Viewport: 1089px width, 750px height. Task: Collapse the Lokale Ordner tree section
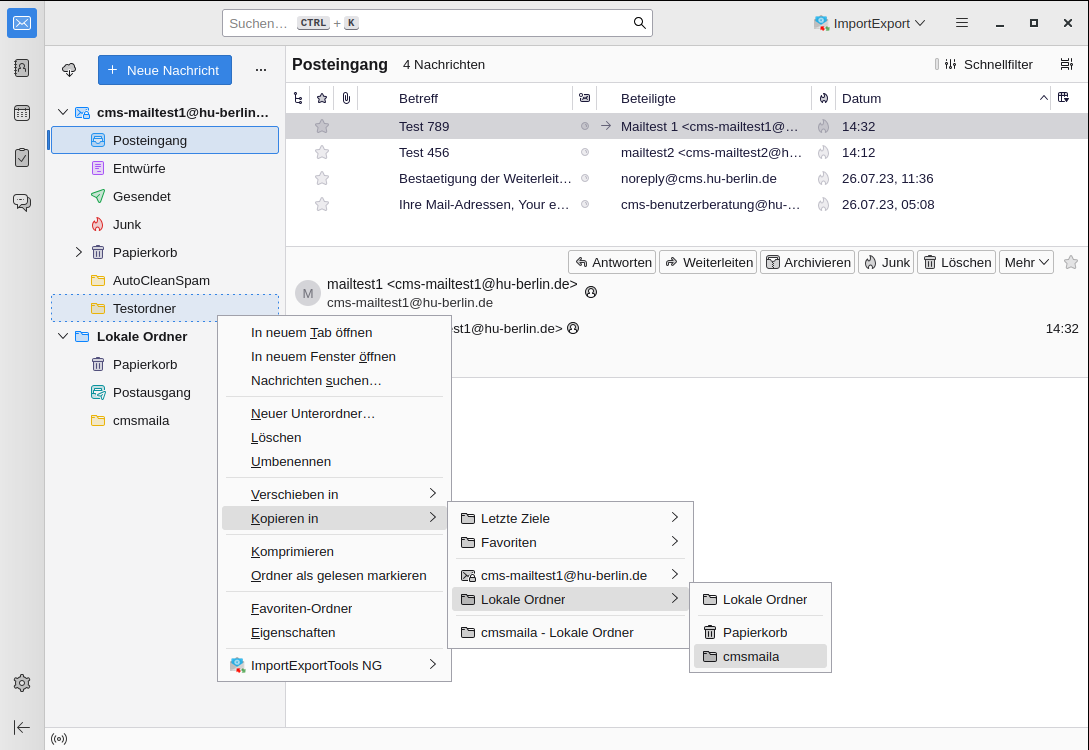[63, 337]
